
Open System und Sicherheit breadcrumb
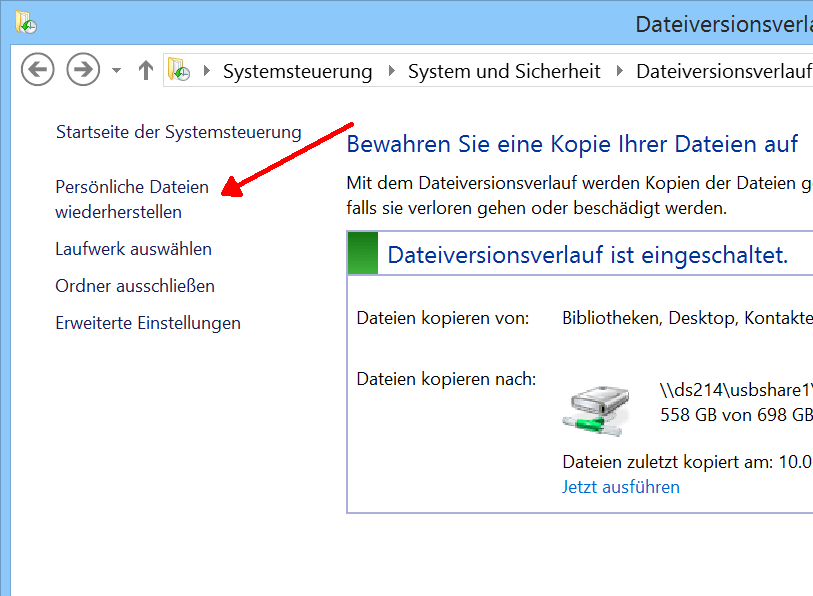504,72
